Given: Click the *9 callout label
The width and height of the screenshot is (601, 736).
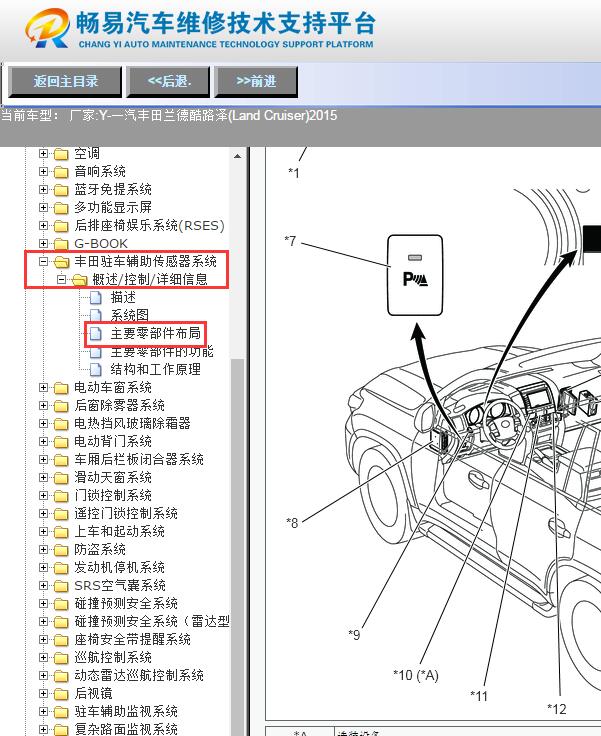Looking at the screenshot, I should coord(354,635).
